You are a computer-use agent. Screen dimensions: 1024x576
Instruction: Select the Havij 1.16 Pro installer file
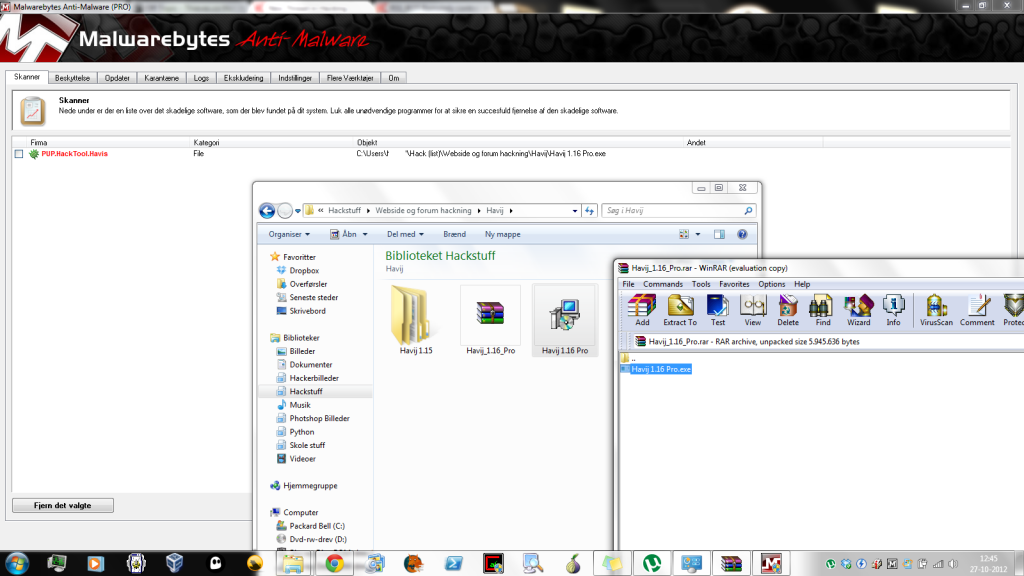565,320
